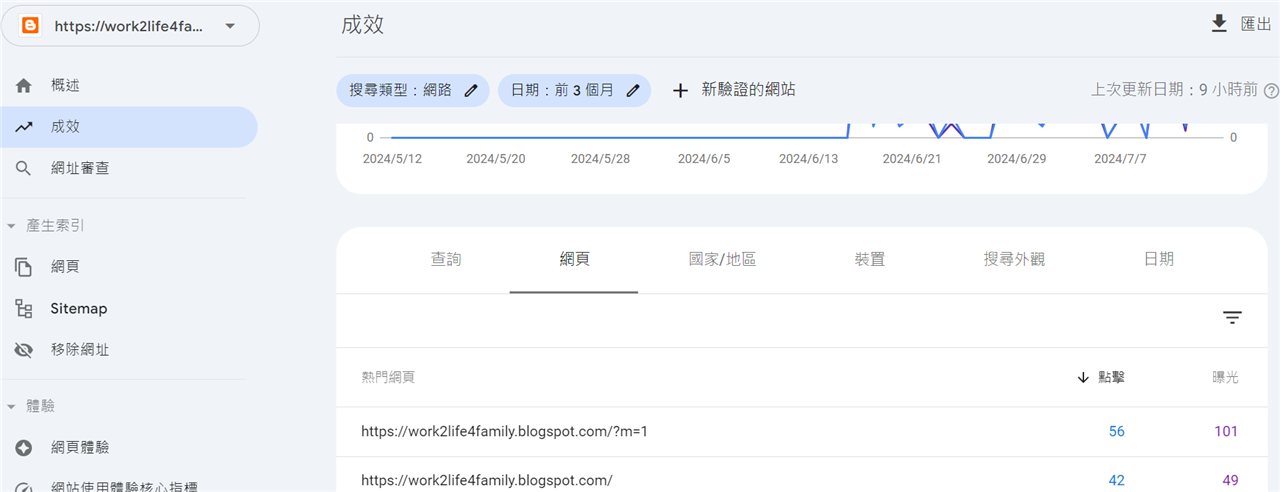Click the 101 impressions value
The width and height of the screenshot is (1280, 492).
[x=1226, y=432]
